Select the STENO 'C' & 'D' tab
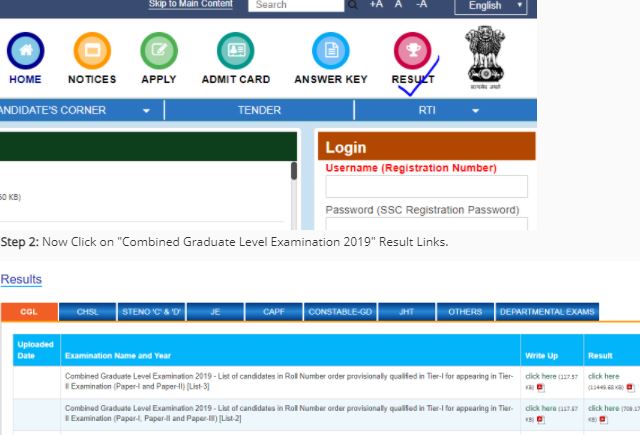Viewport: 640px width, 435px height. click(151, 312)
